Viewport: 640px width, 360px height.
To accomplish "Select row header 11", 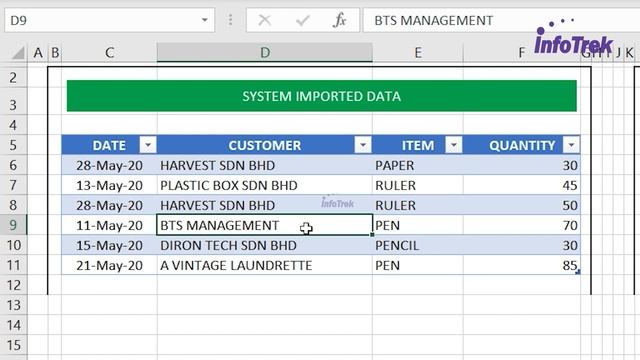I will pos(13,265).
